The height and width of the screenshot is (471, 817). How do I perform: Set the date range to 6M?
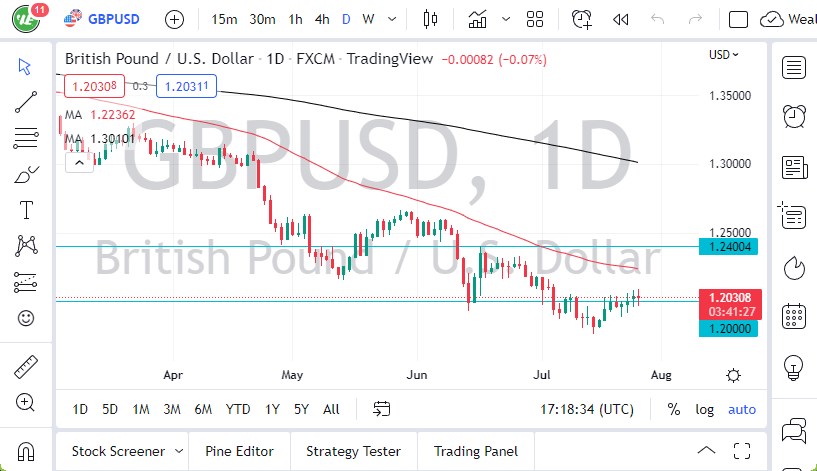click(203, 409)
